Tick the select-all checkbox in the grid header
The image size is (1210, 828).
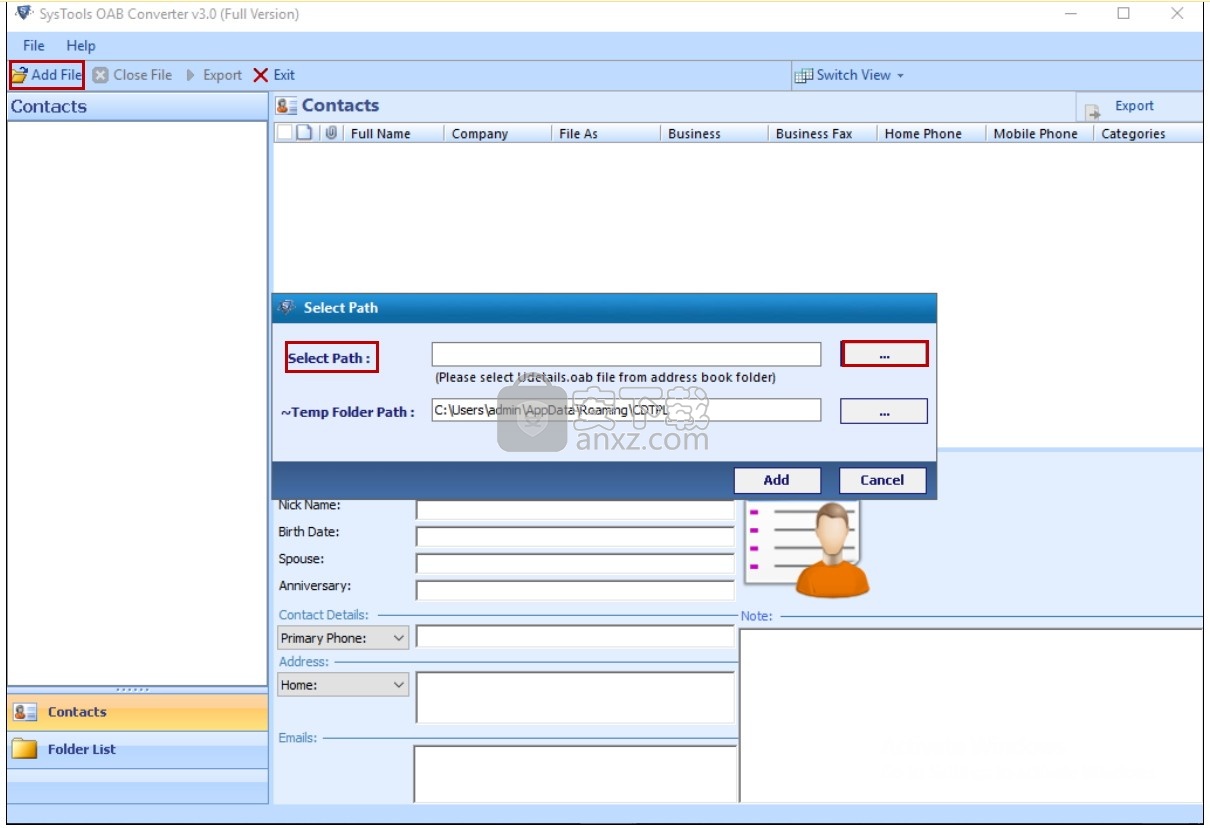(x=285, y=133)
